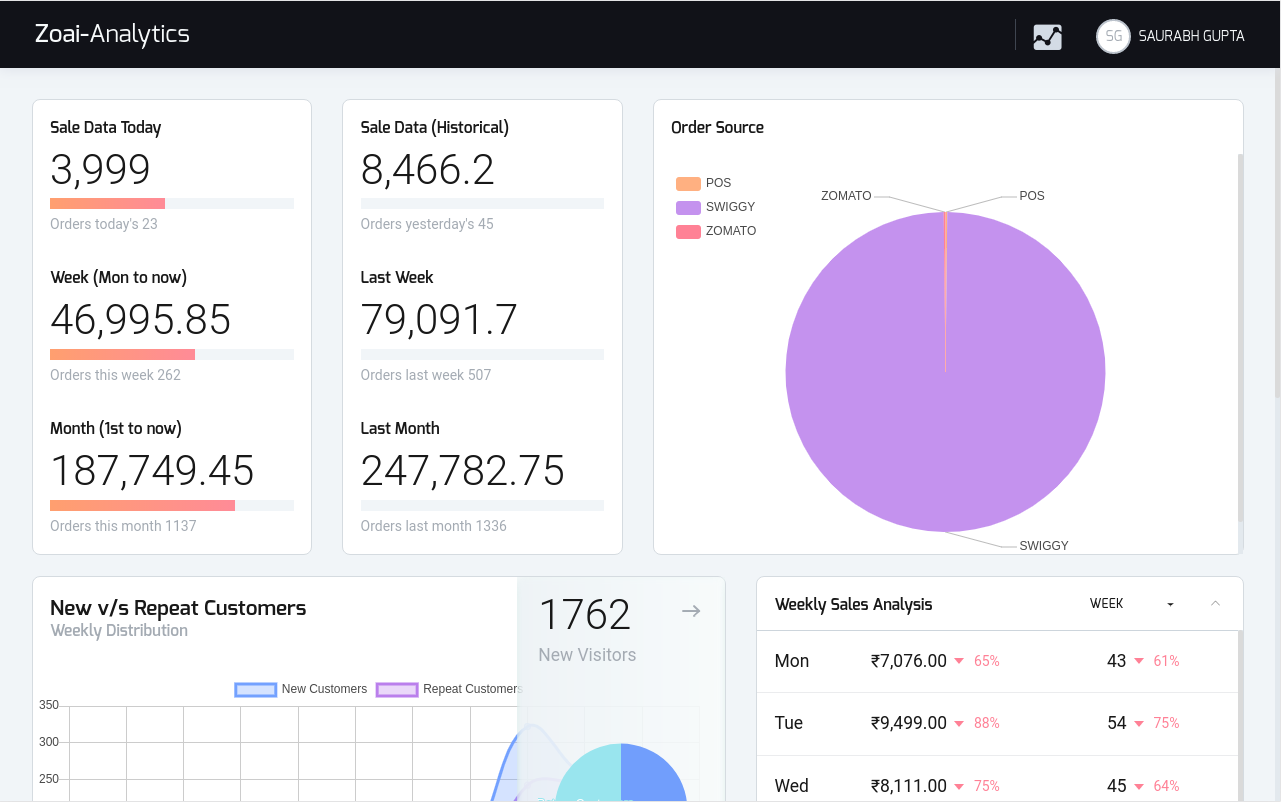1281x802 pixels.
Task: Toggle the POS legend item in Order Source
Action: pos(704,183)
